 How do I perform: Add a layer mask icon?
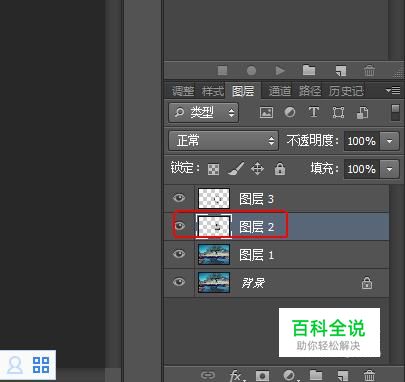262,376
